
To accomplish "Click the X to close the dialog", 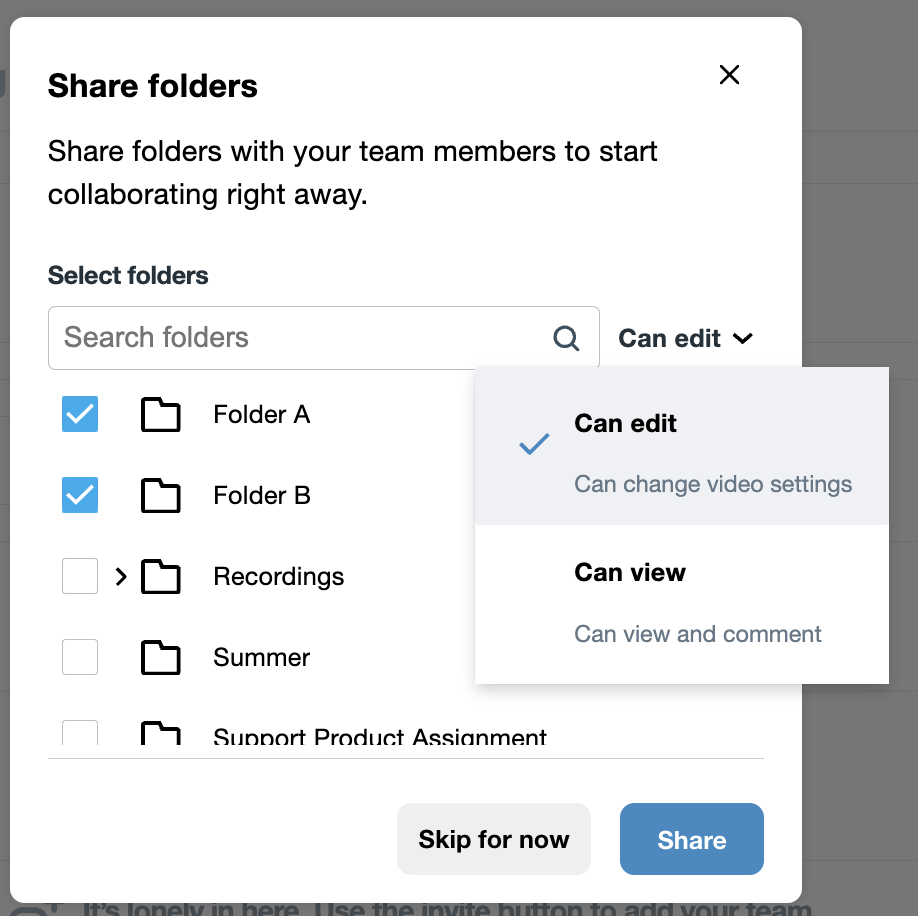I will tap(729, 75).
